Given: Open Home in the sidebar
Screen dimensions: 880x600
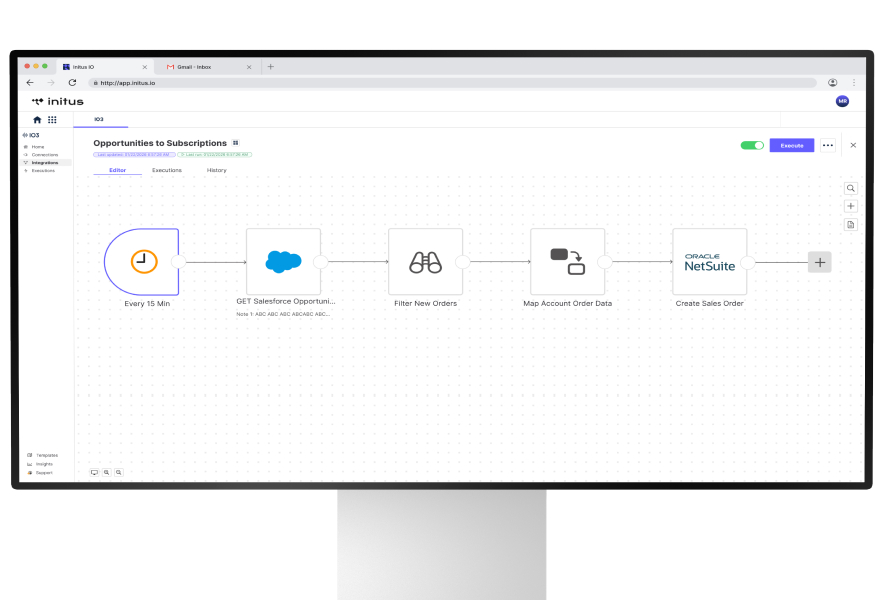Looking at the screenshot, I should click(x=38, y=147).
